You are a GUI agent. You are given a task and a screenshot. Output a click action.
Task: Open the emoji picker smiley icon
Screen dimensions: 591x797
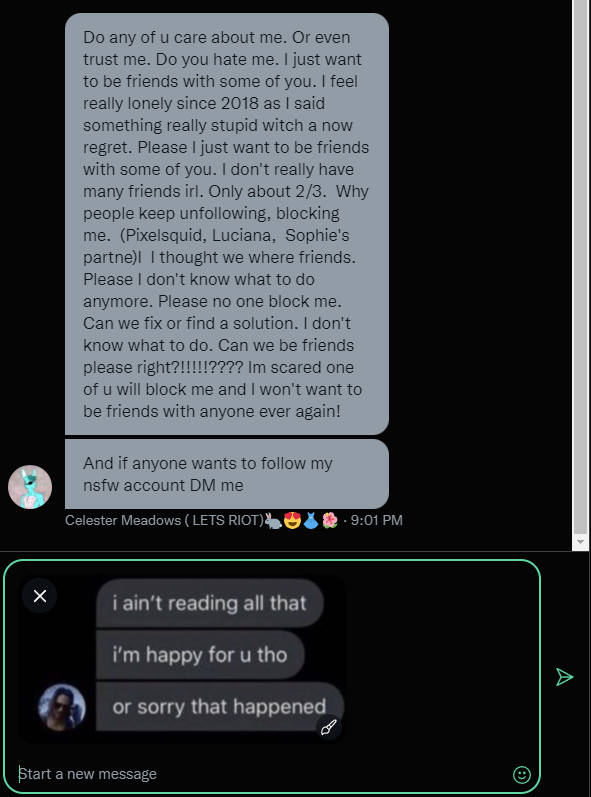[522, 774]
